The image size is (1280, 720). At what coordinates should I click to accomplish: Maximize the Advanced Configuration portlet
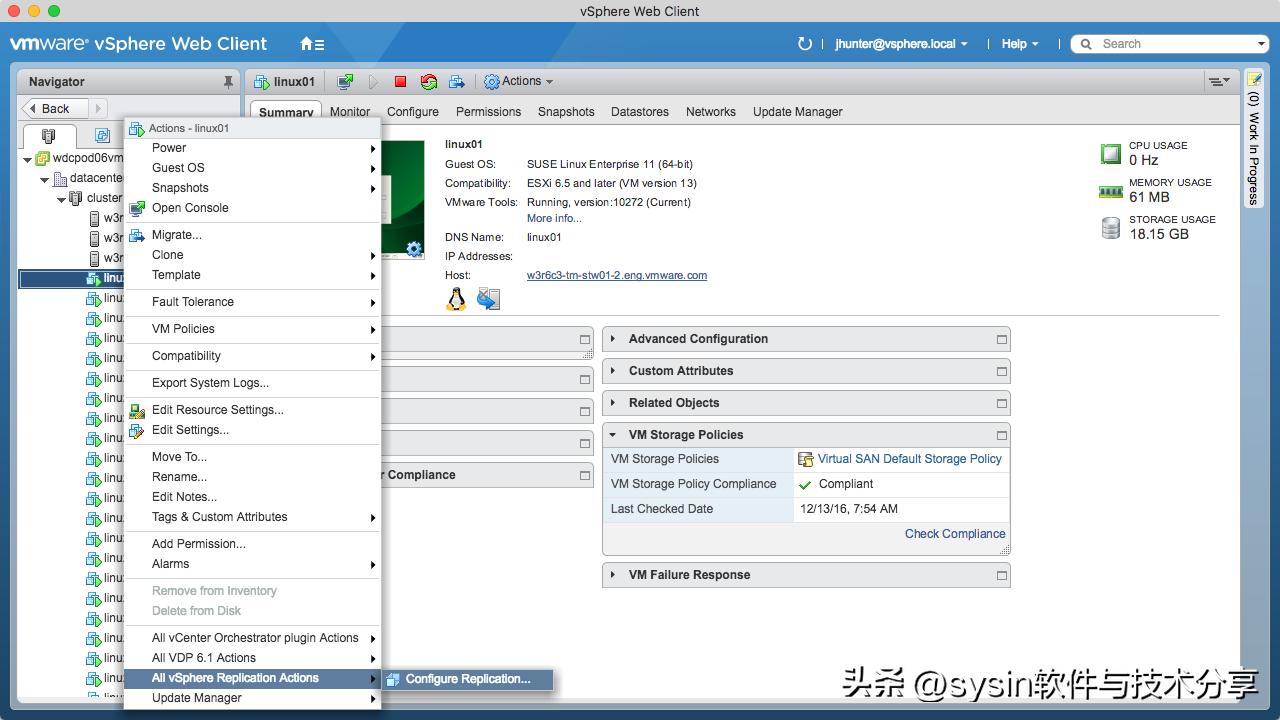[x=1001, y=339]
